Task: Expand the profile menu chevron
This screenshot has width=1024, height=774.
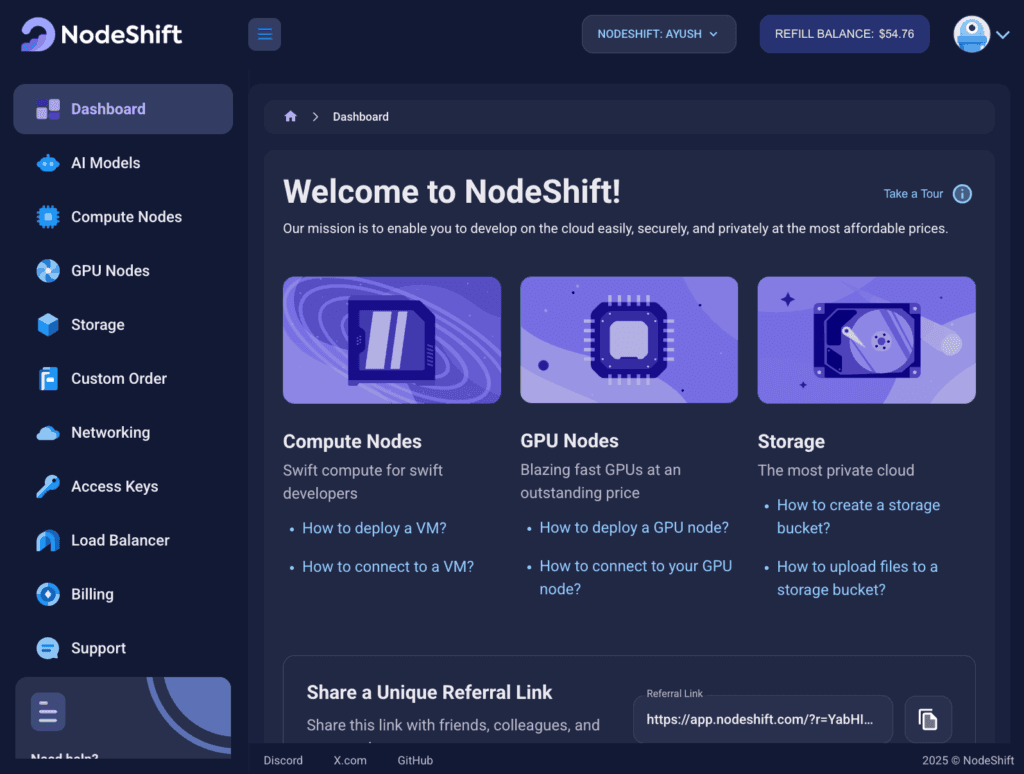Action: [1002, 35]
